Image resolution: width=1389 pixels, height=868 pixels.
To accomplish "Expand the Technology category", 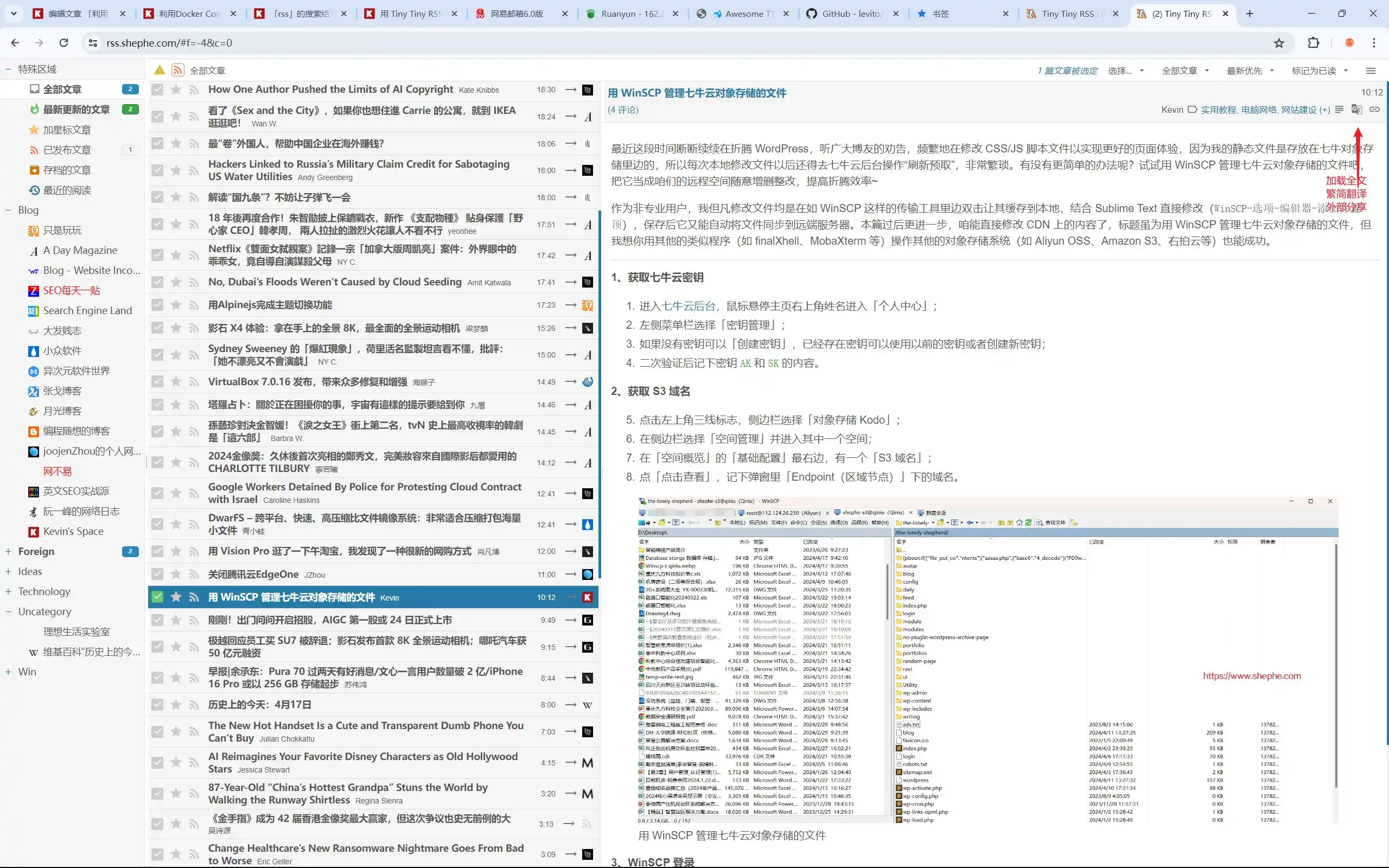I will (9, 591).
